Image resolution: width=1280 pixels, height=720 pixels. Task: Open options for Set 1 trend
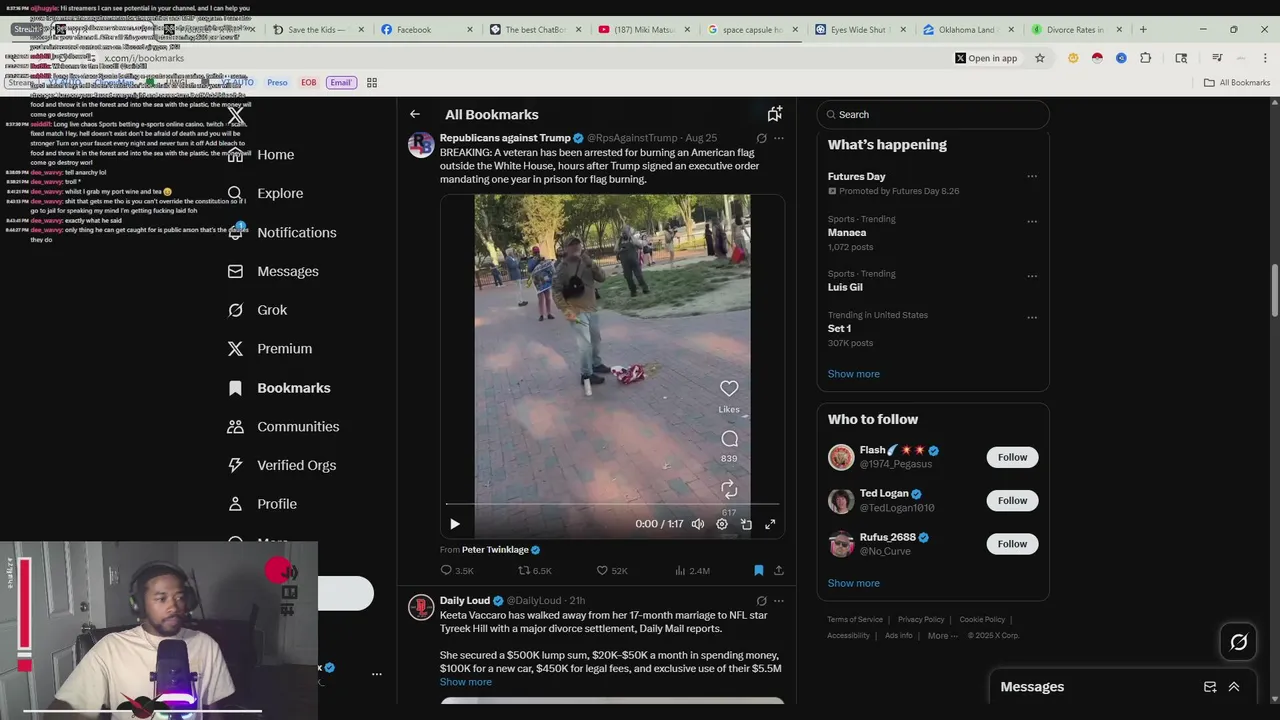[1032, 318]
